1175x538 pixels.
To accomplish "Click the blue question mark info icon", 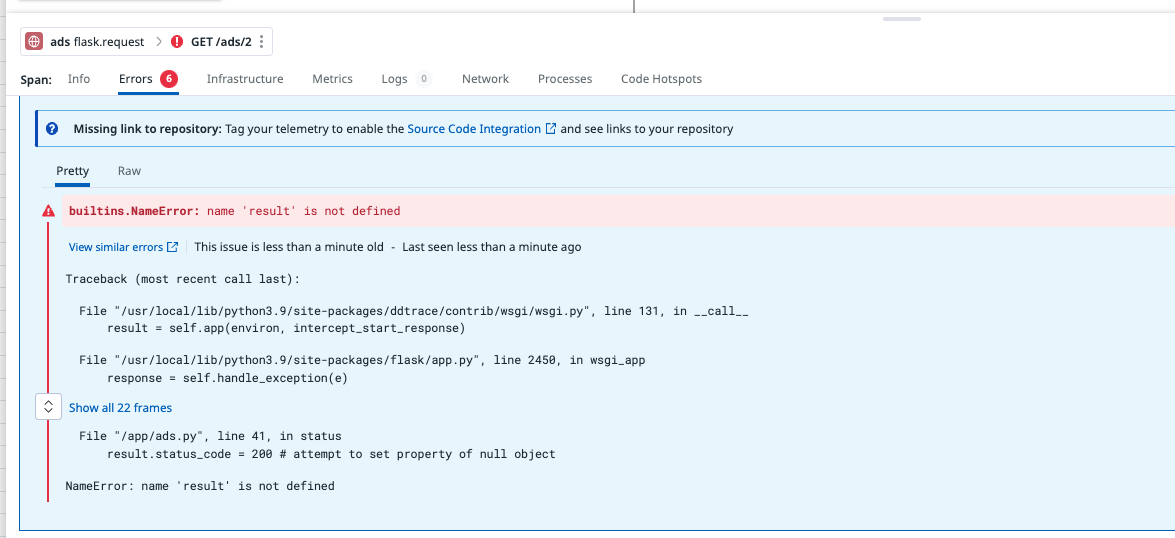I will tap(52, 129).
